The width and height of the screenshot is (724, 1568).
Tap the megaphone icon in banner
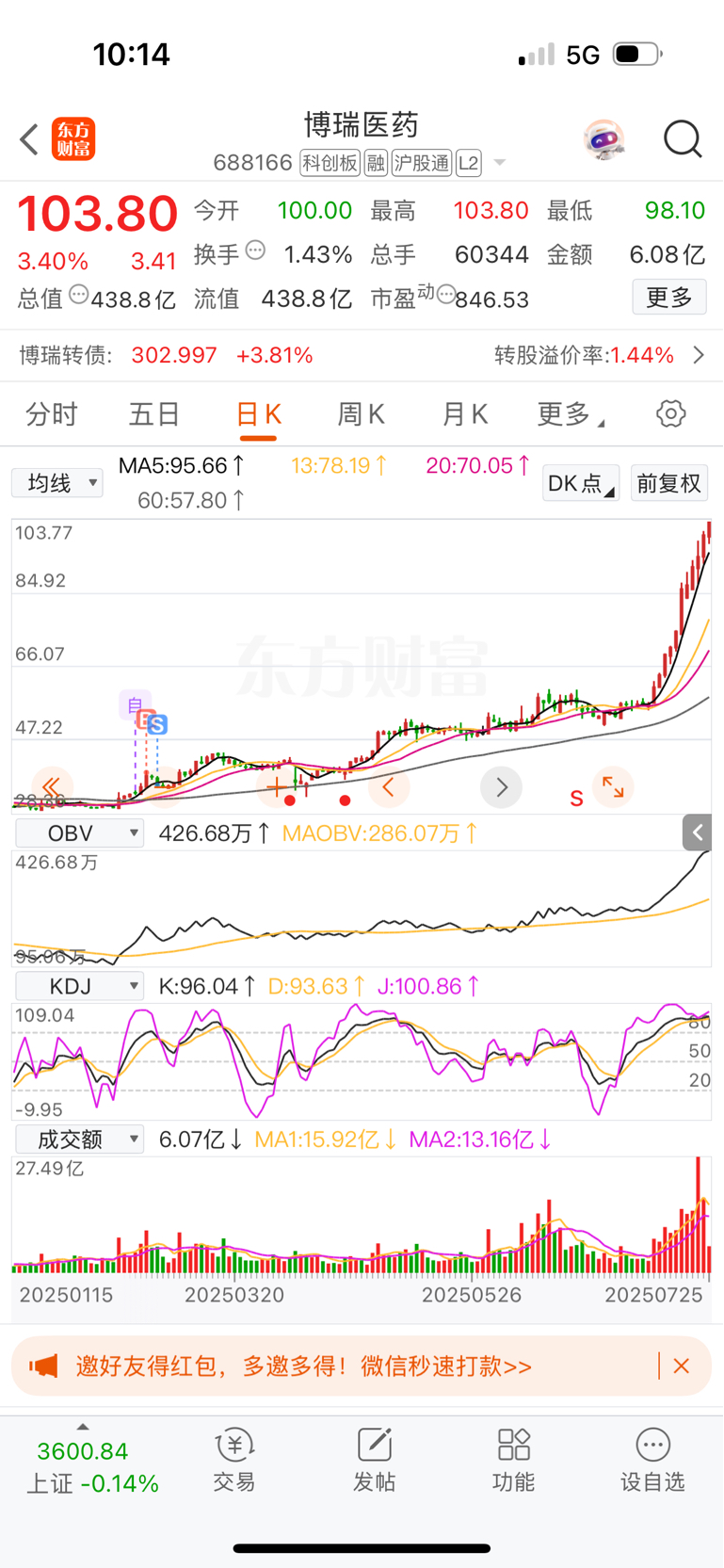point(43,1366)
